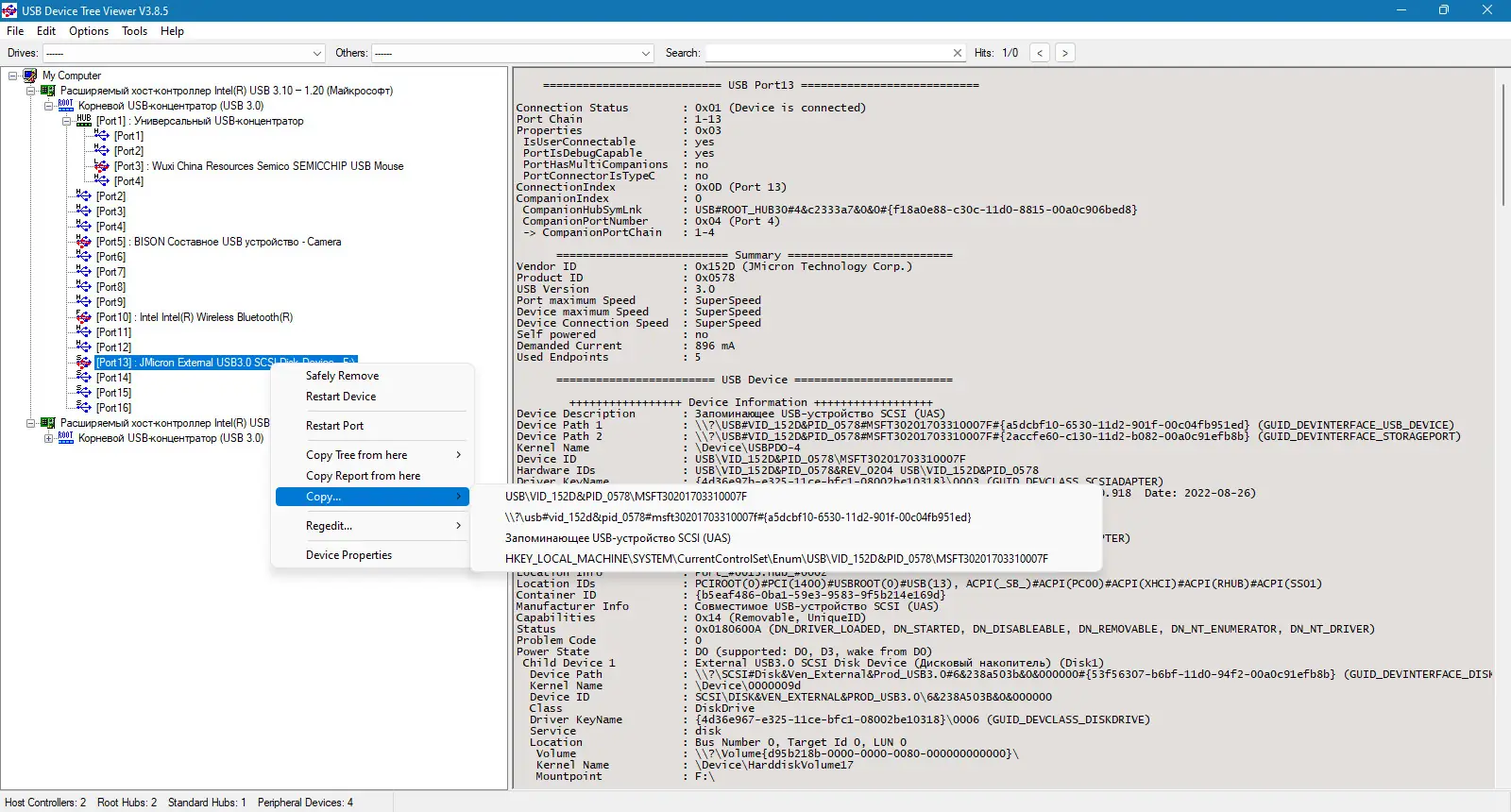Choose Restart Device from the context menu
Screen dimensions: 1511x812
[372, 397]
